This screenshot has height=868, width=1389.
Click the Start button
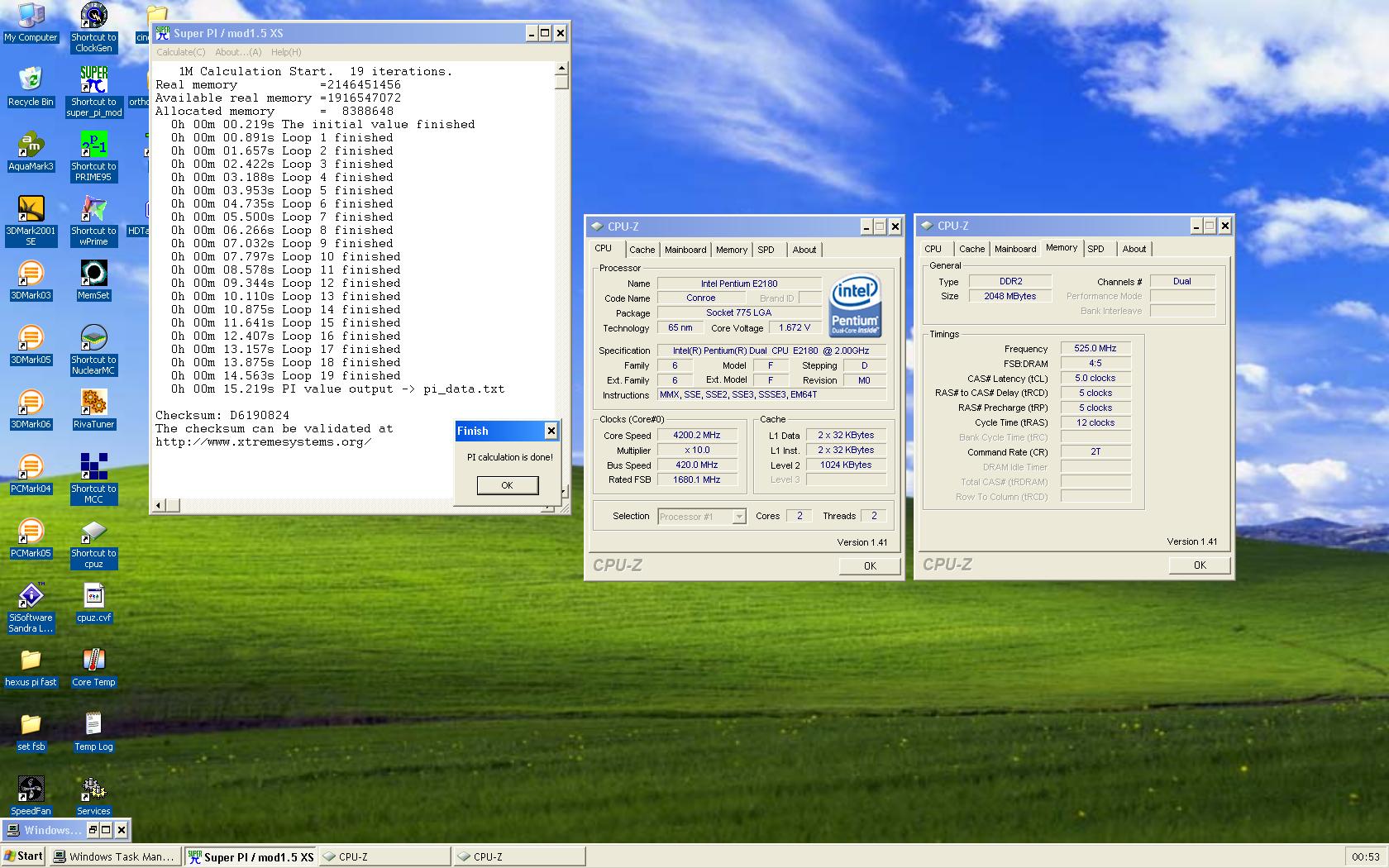pyautogui.click(x=23, y=856)
